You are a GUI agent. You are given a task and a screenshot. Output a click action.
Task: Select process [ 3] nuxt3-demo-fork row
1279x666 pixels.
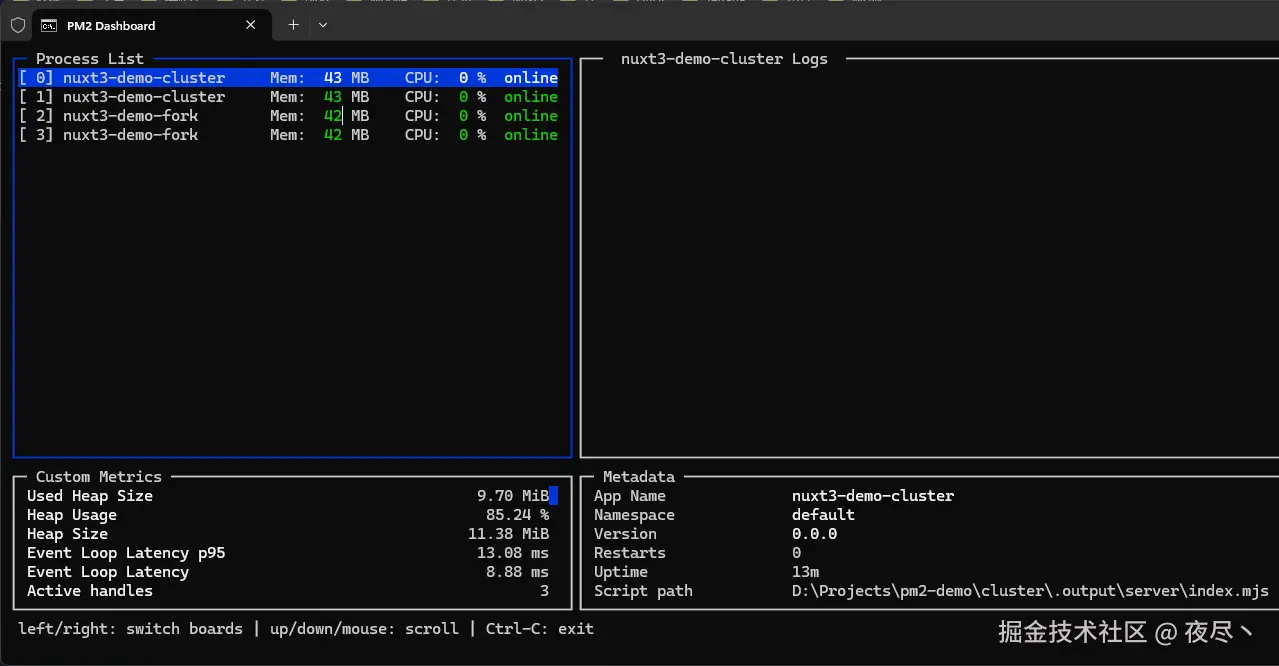pos(288,135)
